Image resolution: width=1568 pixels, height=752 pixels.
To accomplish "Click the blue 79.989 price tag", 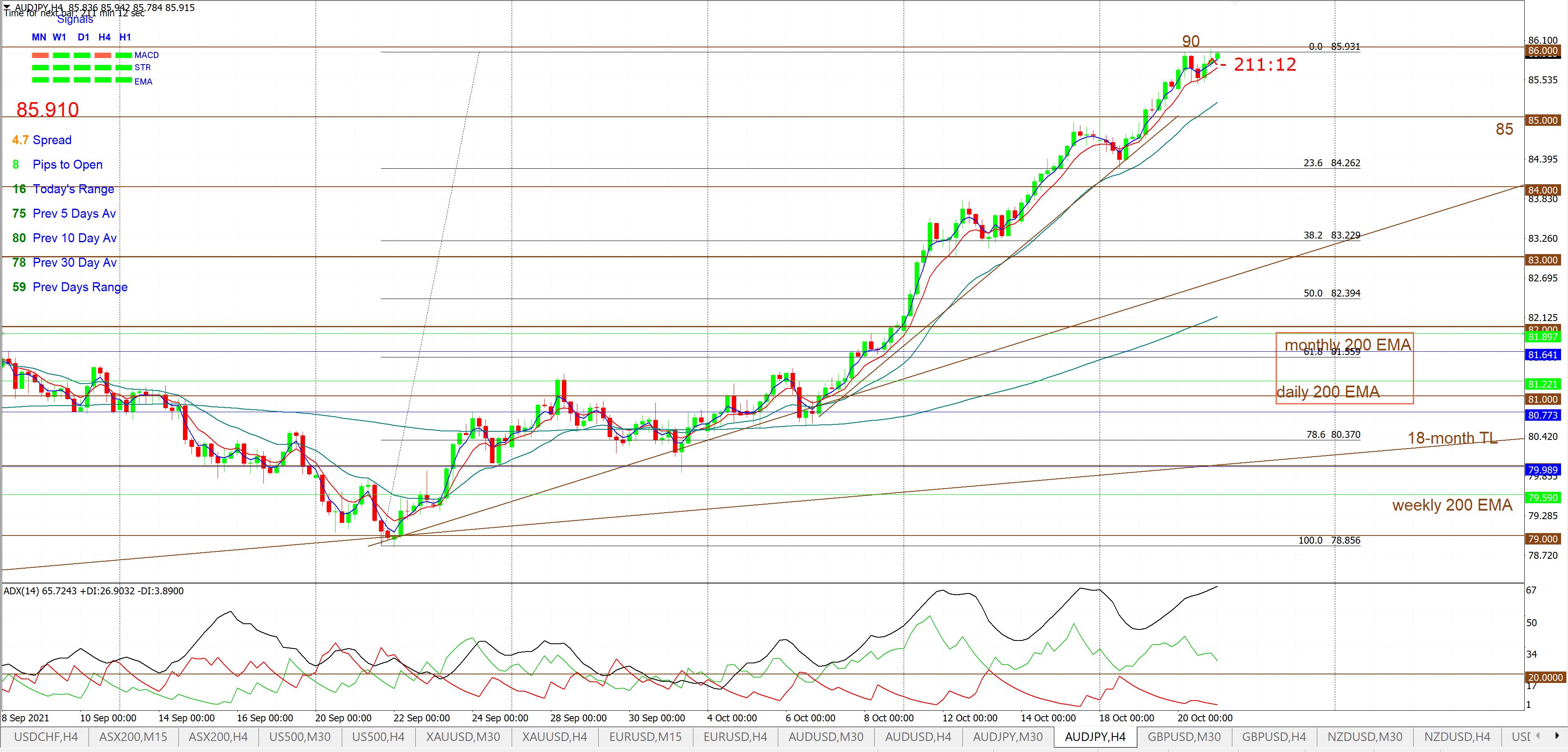I will 1543,470.
